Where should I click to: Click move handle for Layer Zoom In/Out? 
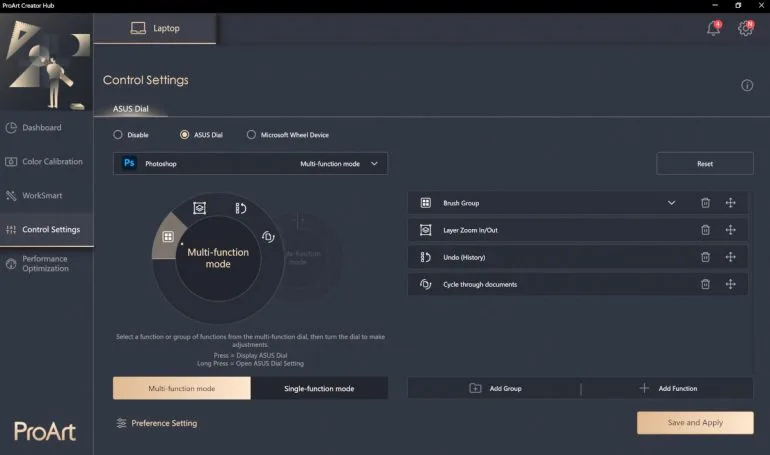click(x=731, y=230)
